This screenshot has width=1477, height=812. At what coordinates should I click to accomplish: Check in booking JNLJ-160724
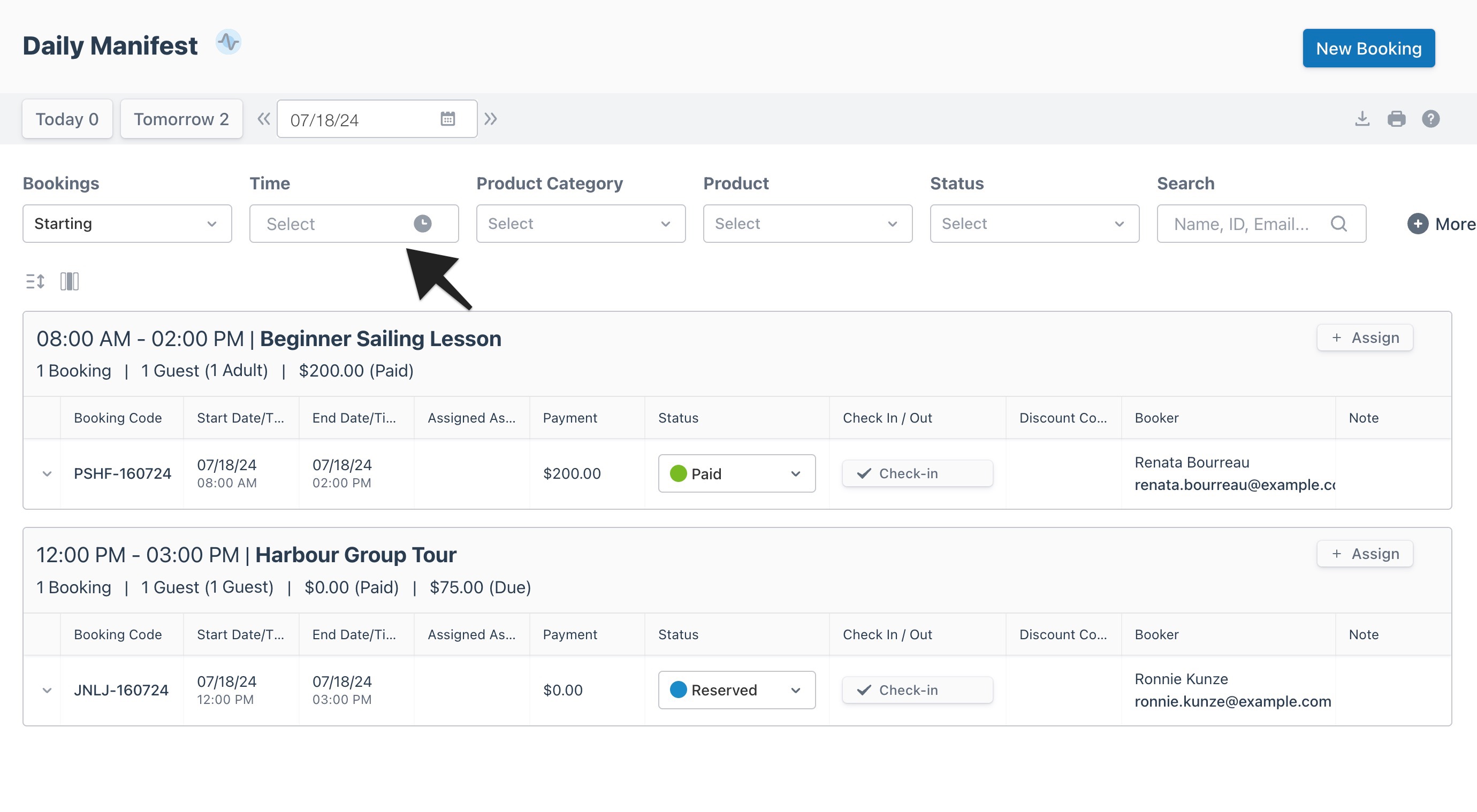pyautogui.click(x=917, y=690)
